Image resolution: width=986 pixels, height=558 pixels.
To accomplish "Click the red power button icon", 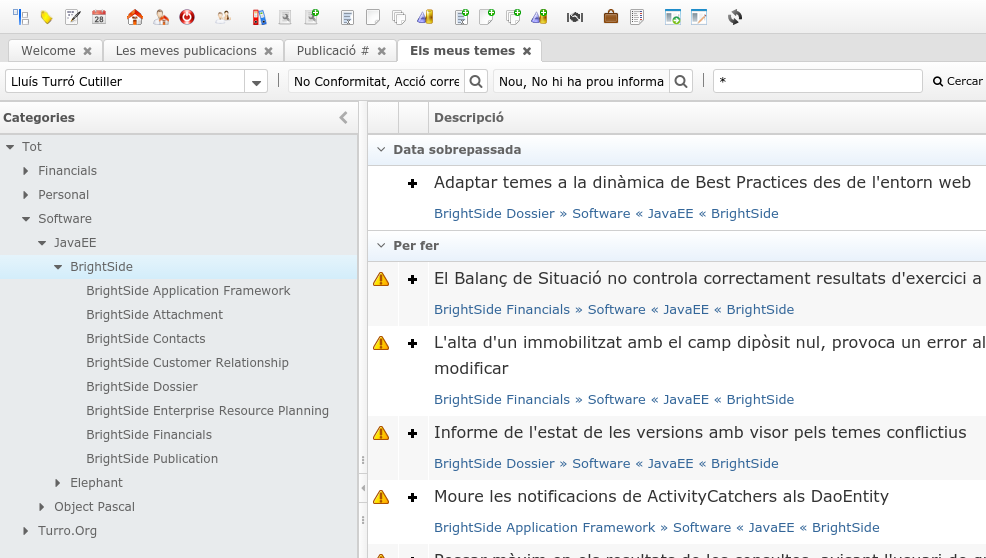I will pos(187,17).
